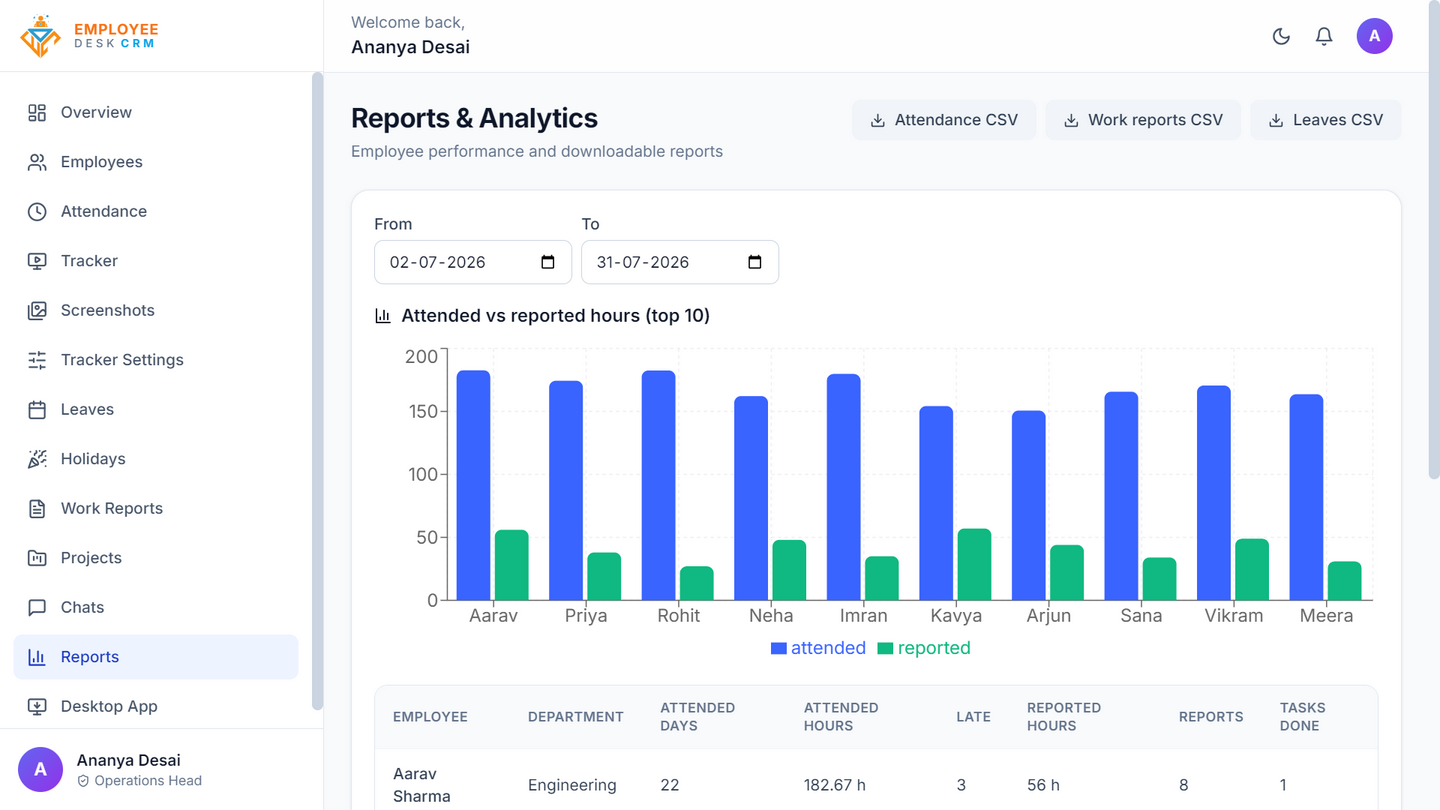Click the download icon on Leaves CSV

1276,120
